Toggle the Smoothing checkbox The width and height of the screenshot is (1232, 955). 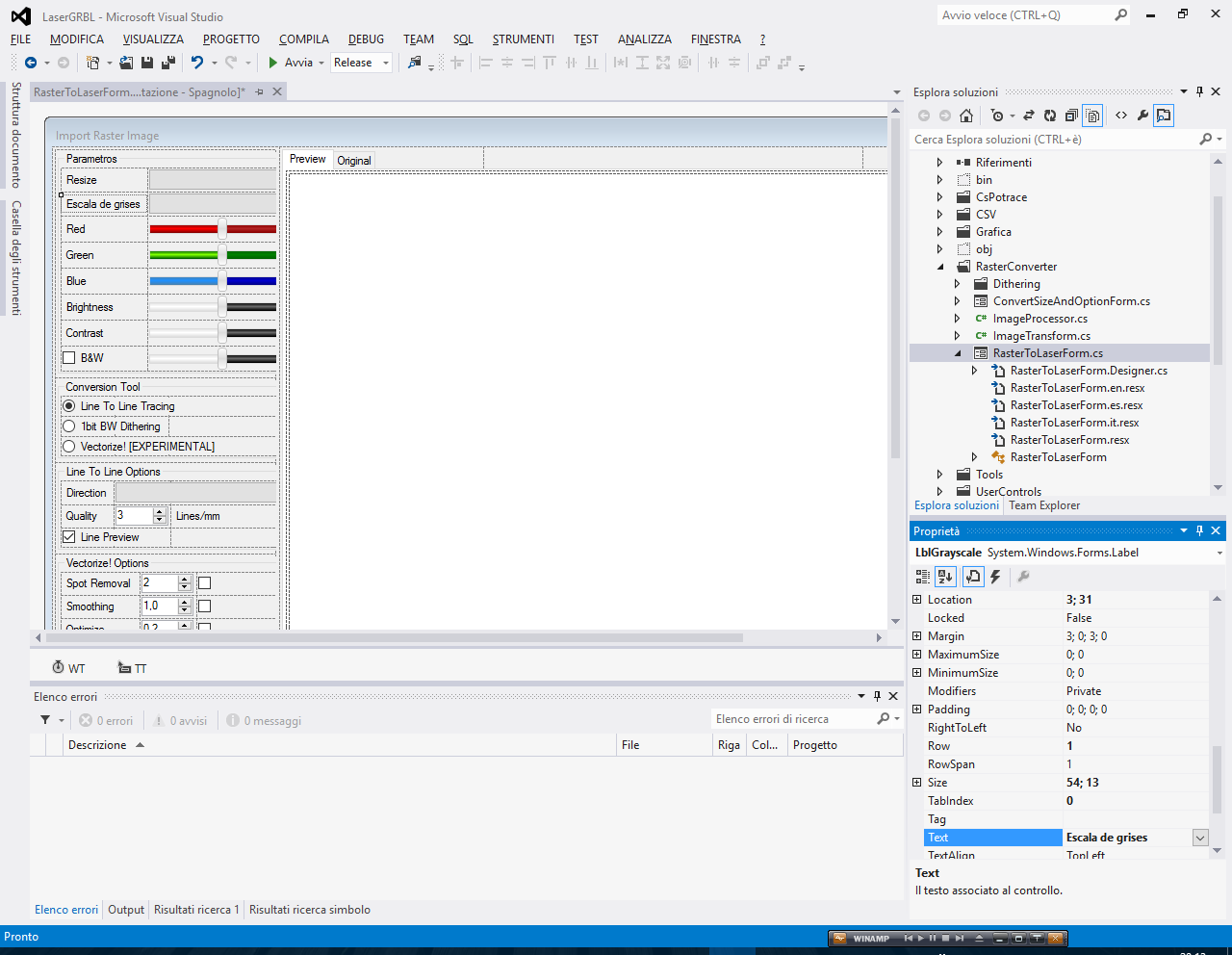pyautogui.click(x=204, y=607)
